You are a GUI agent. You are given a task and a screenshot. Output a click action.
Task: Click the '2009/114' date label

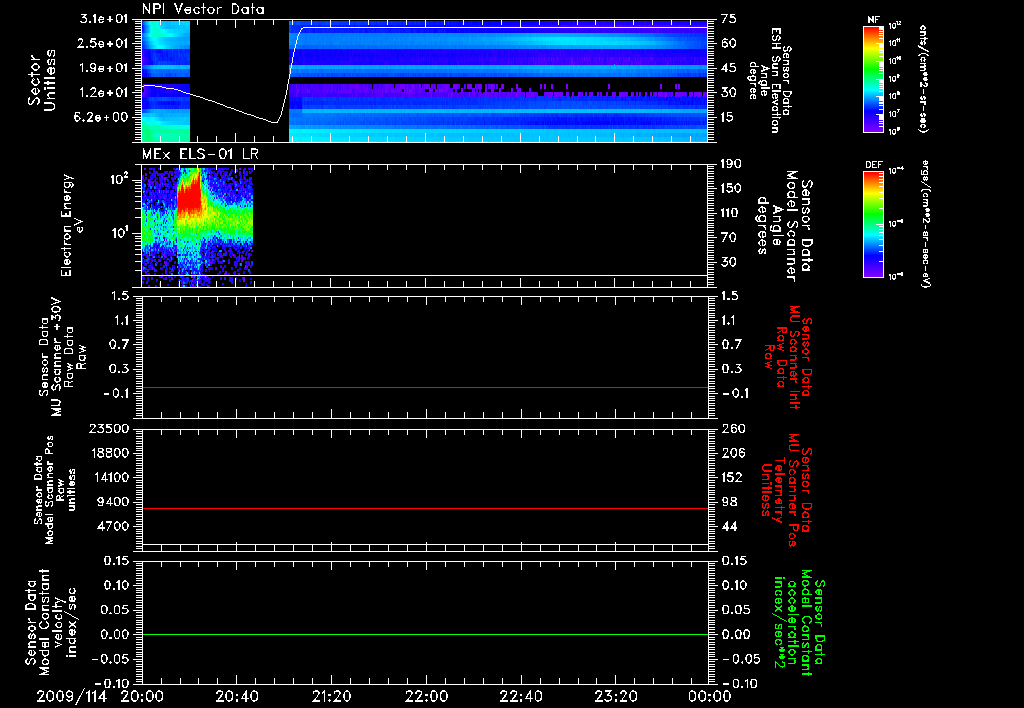click(72, 696)
